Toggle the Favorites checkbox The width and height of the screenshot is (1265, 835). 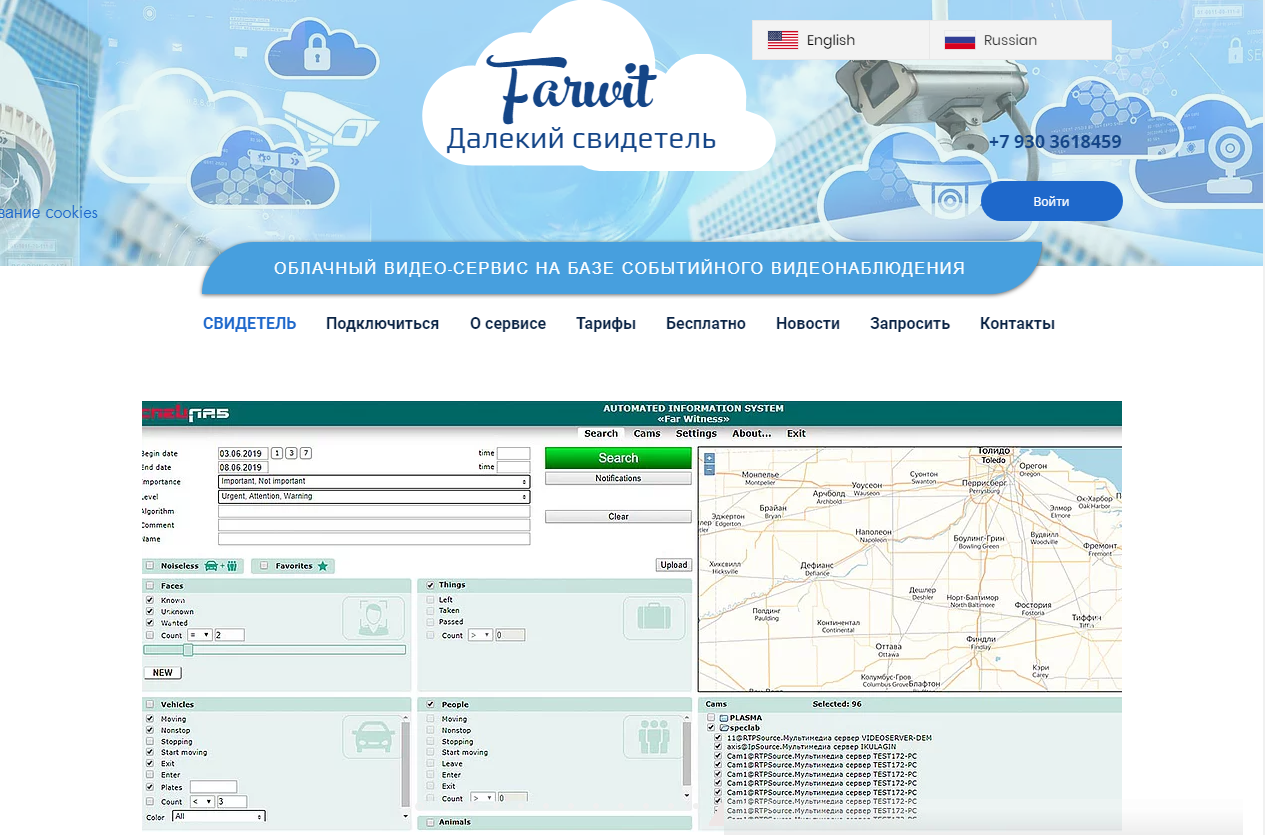pyautogui.click(x=264, y=566)
